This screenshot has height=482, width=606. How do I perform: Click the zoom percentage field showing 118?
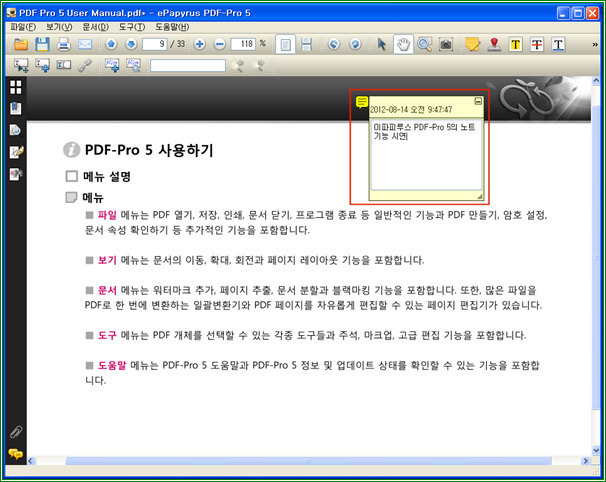[x=243, y=44]
